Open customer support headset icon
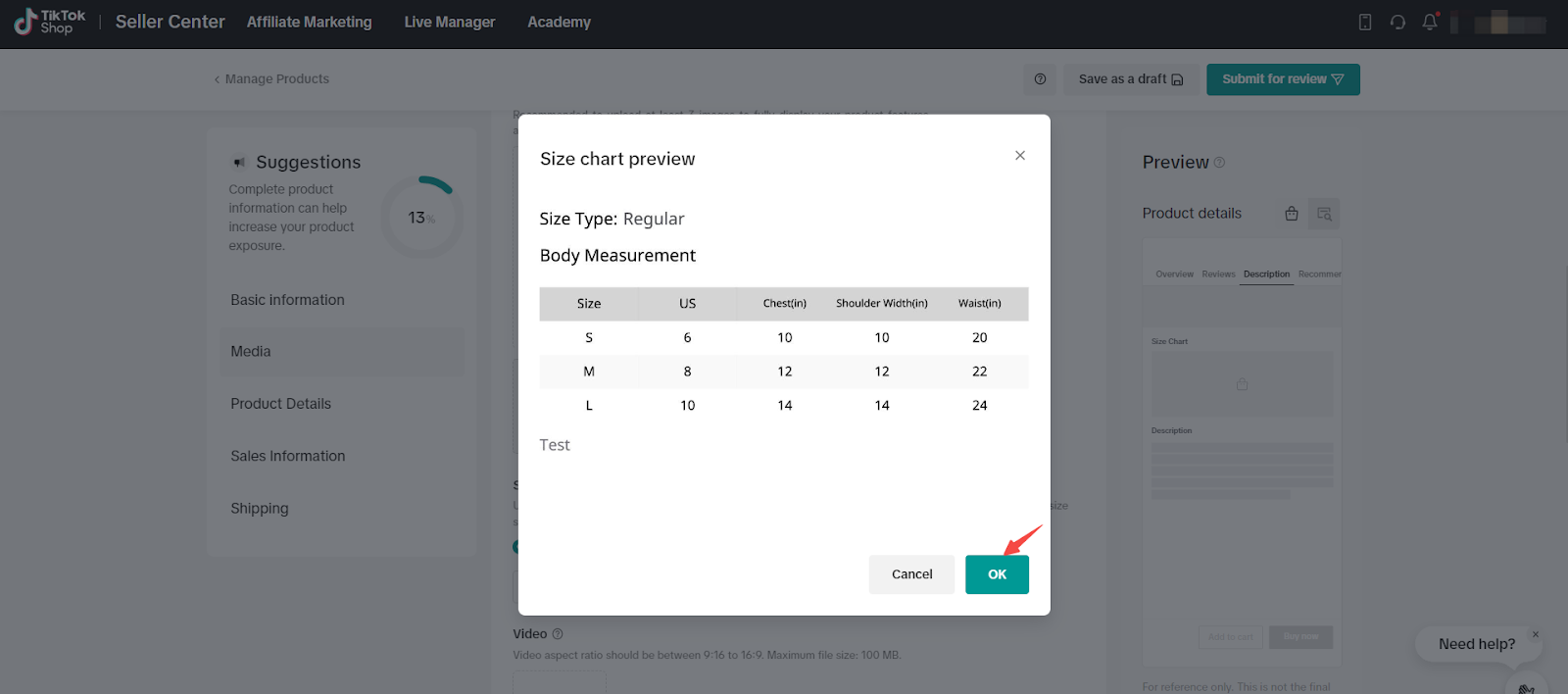 pyautogui.click(x=1397, y=23)
